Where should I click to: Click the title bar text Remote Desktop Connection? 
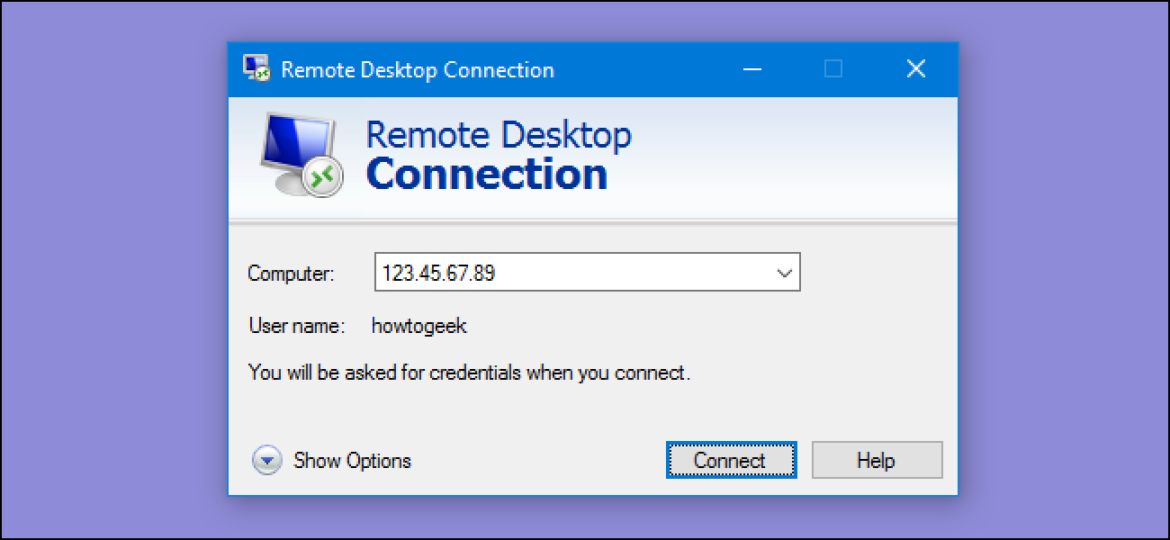417,70
